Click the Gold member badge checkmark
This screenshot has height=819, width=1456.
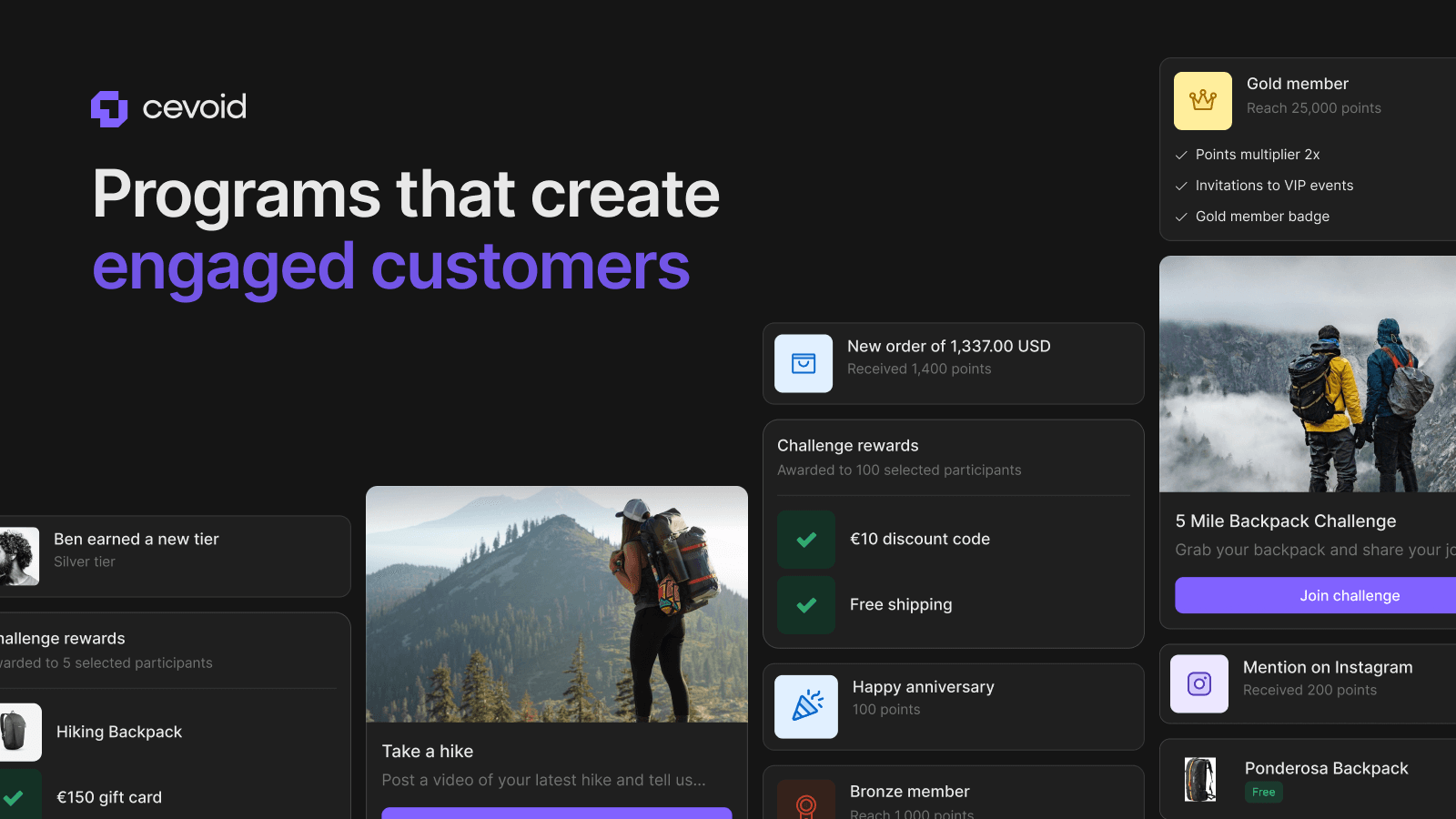pos(1181,217)
